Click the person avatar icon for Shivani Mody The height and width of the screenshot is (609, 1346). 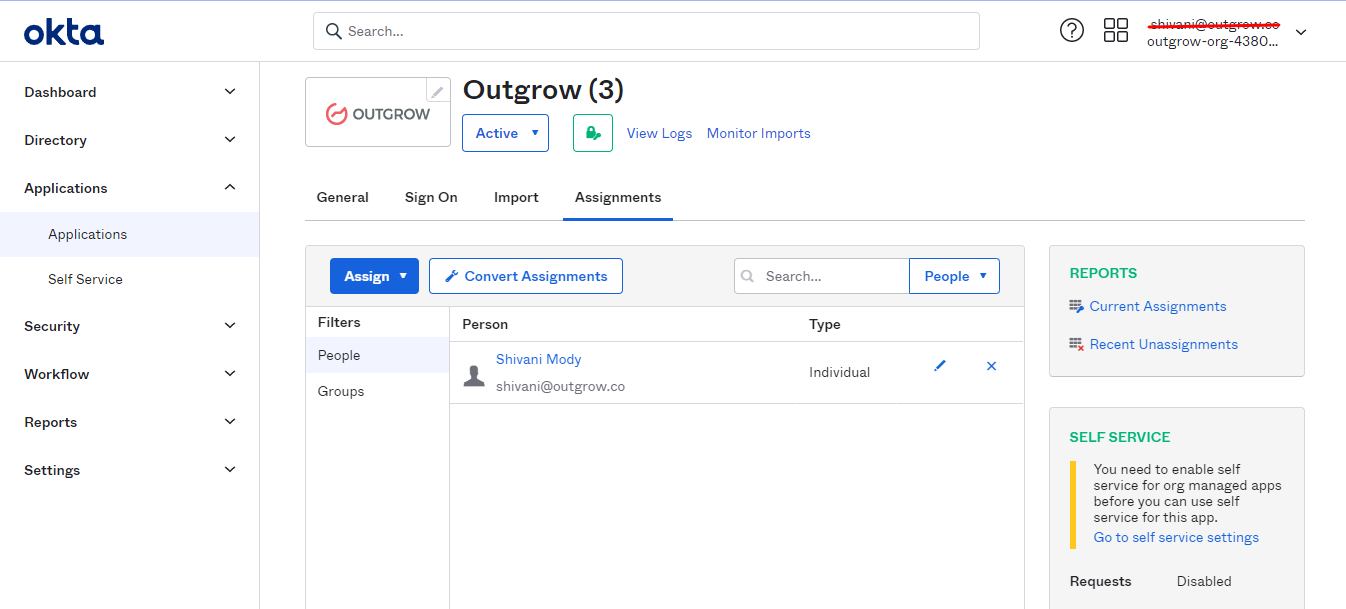474,375
